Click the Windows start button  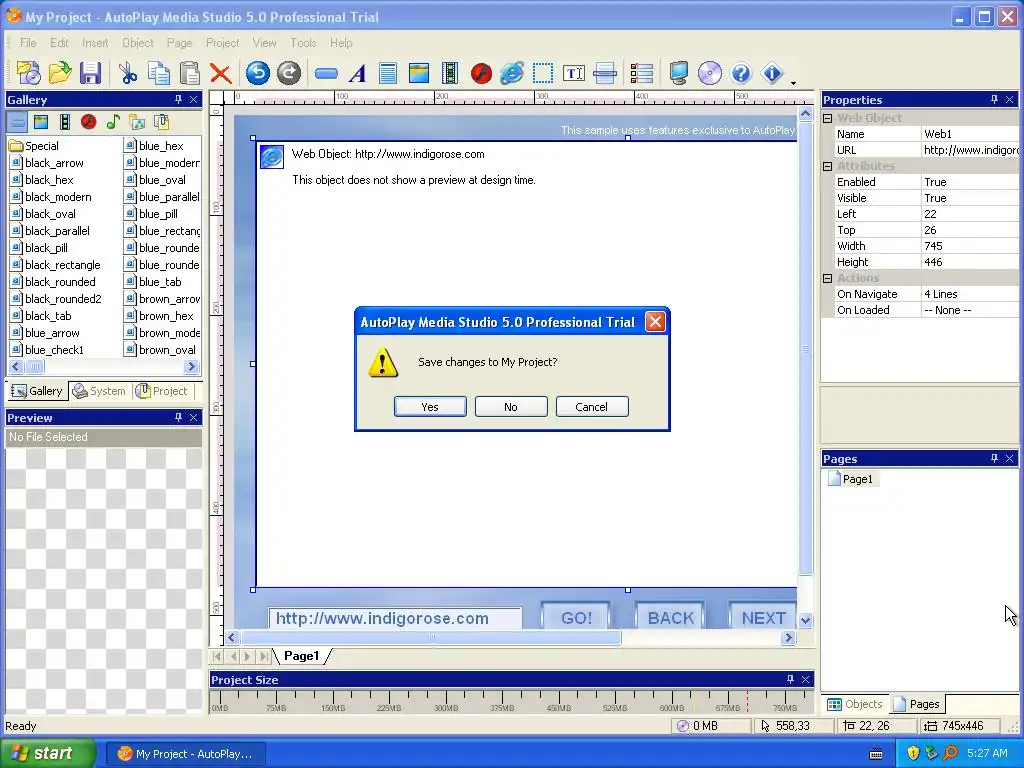click(47, 753)
